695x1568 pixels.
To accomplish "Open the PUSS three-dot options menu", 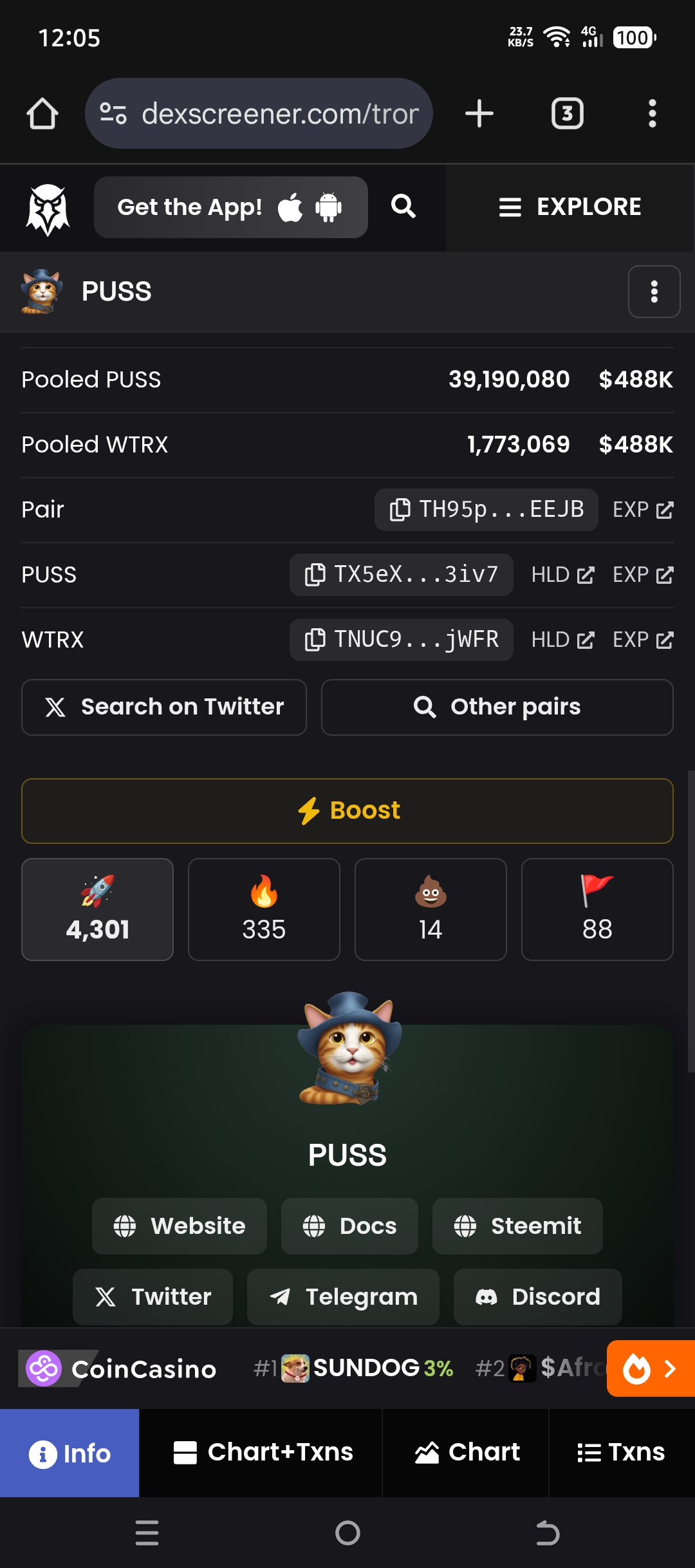I will pos(654,292).
